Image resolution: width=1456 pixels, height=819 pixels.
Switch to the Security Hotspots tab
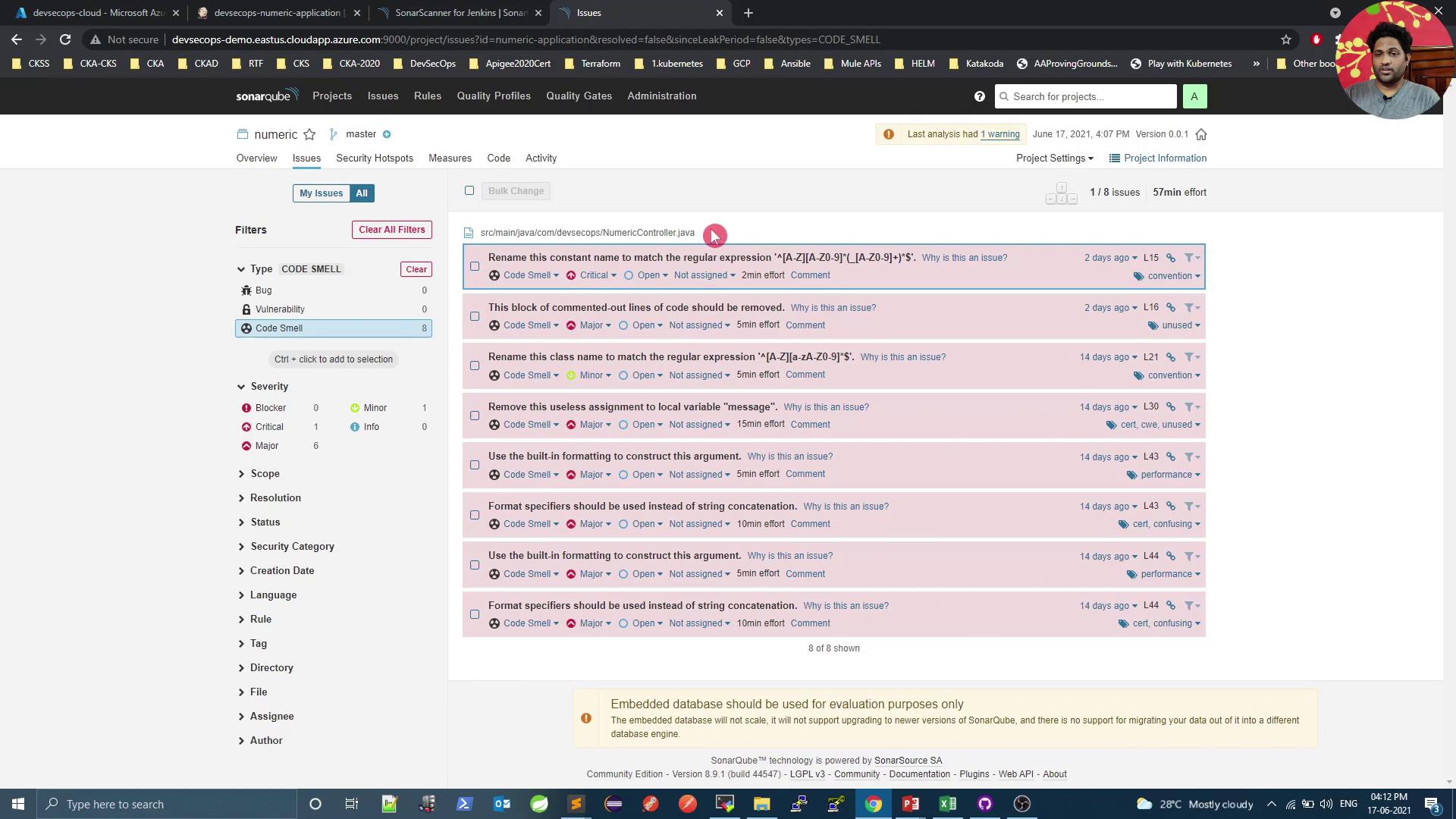pos(375,158)
